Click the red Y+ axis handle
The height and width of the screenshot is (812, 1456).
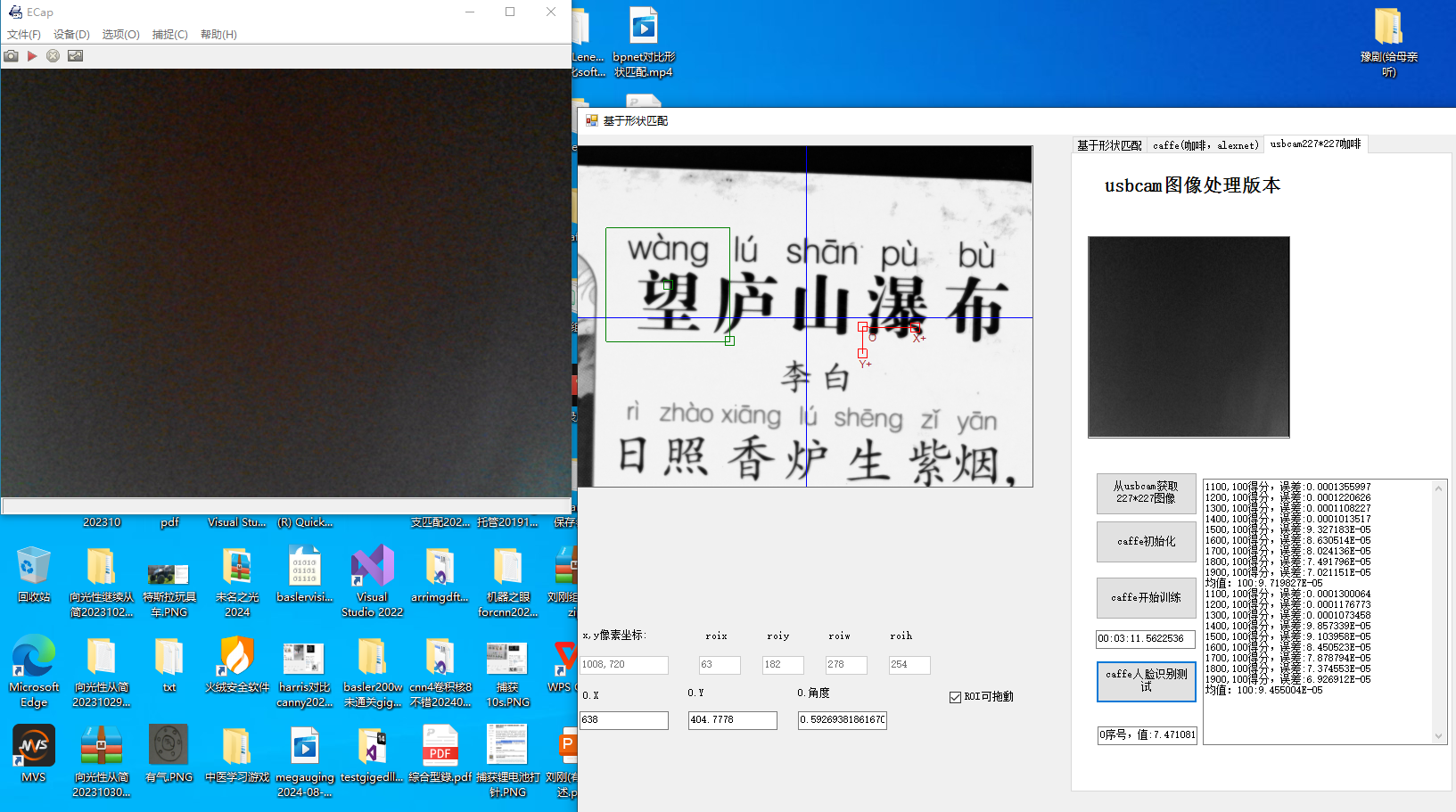coord(862,354)
